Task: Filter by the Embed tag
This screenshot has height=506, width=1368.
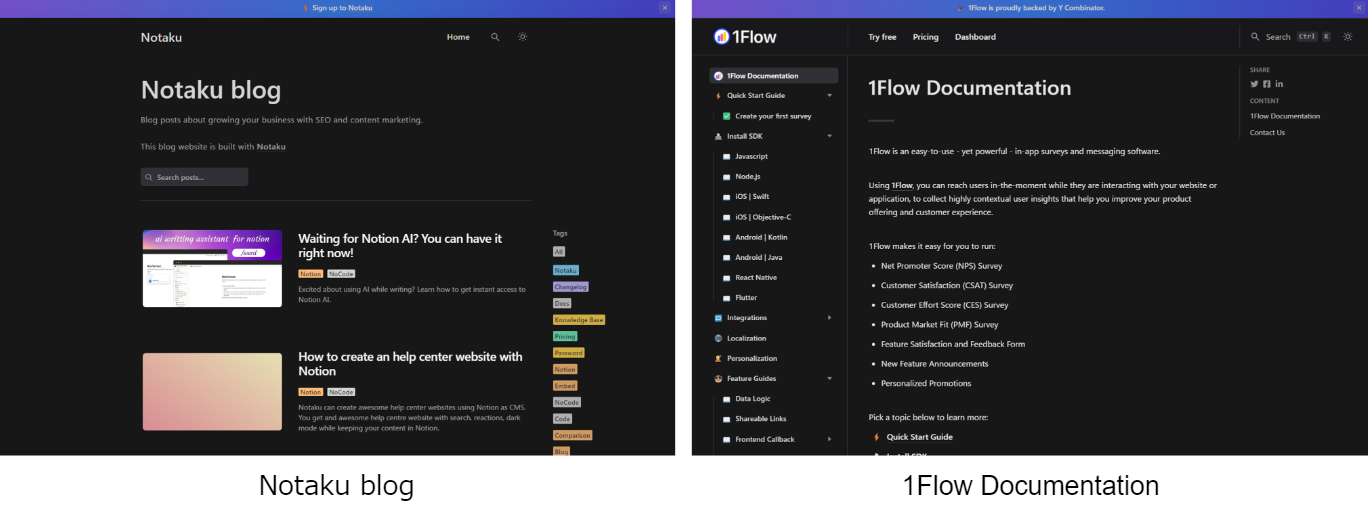Action: tap(565, 386)
